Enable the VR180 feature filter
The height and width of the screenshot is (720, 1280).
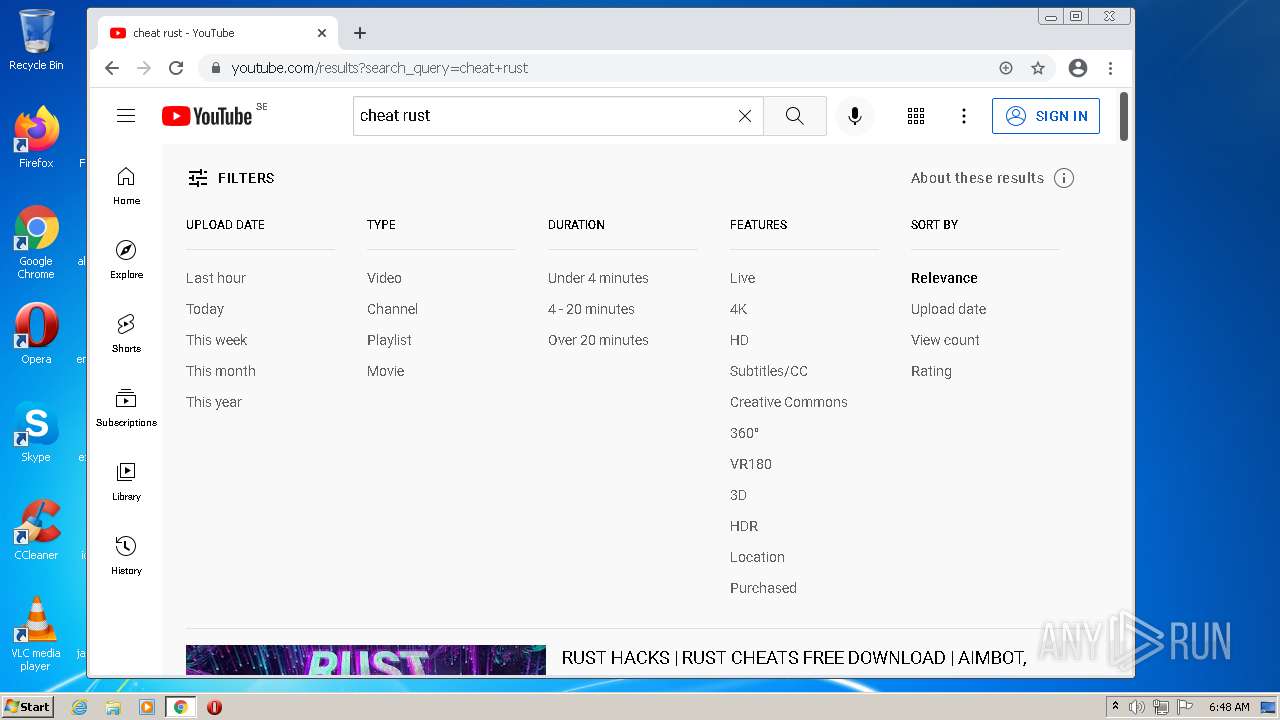[x=751, y=464]
